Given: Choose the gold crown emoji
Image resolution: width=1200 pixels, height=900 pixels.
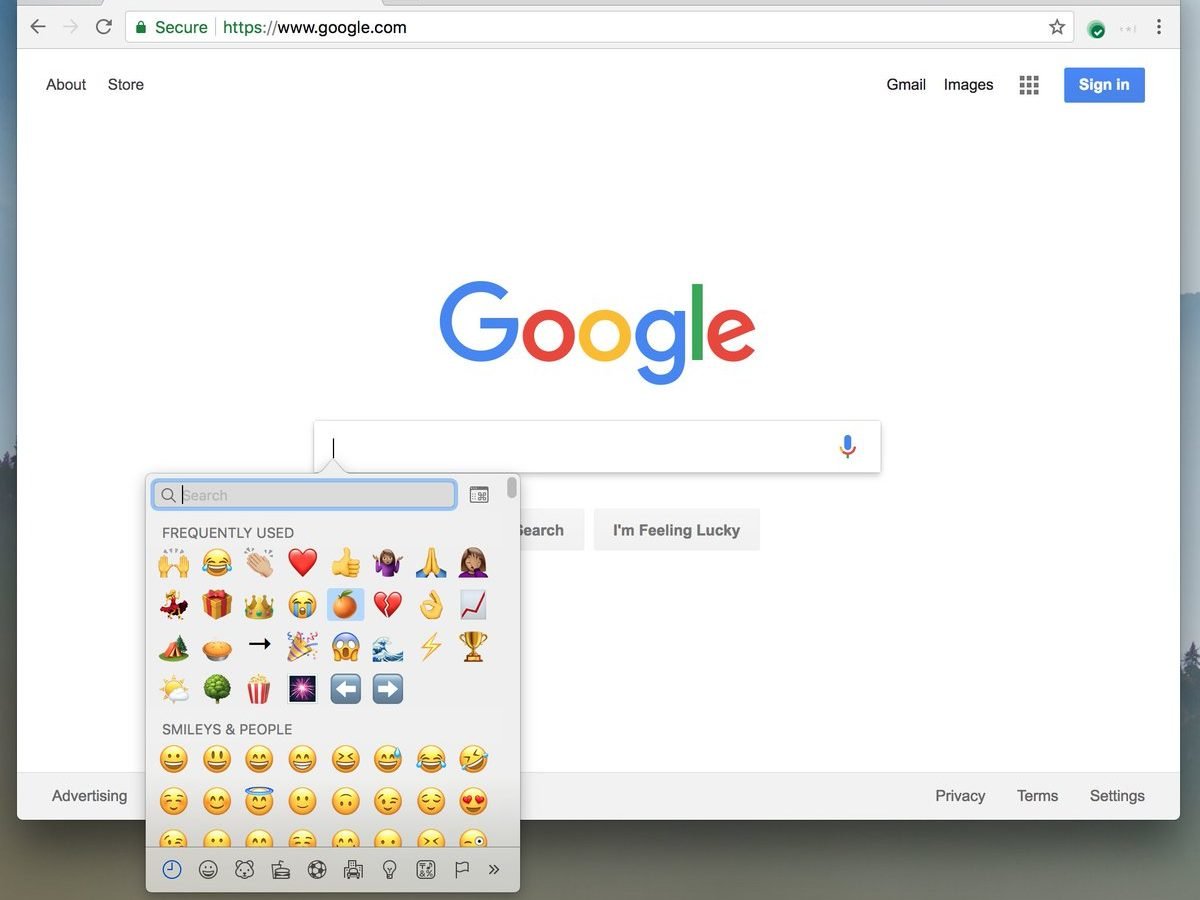Looking at the screenshot, I should coord(259,605).
